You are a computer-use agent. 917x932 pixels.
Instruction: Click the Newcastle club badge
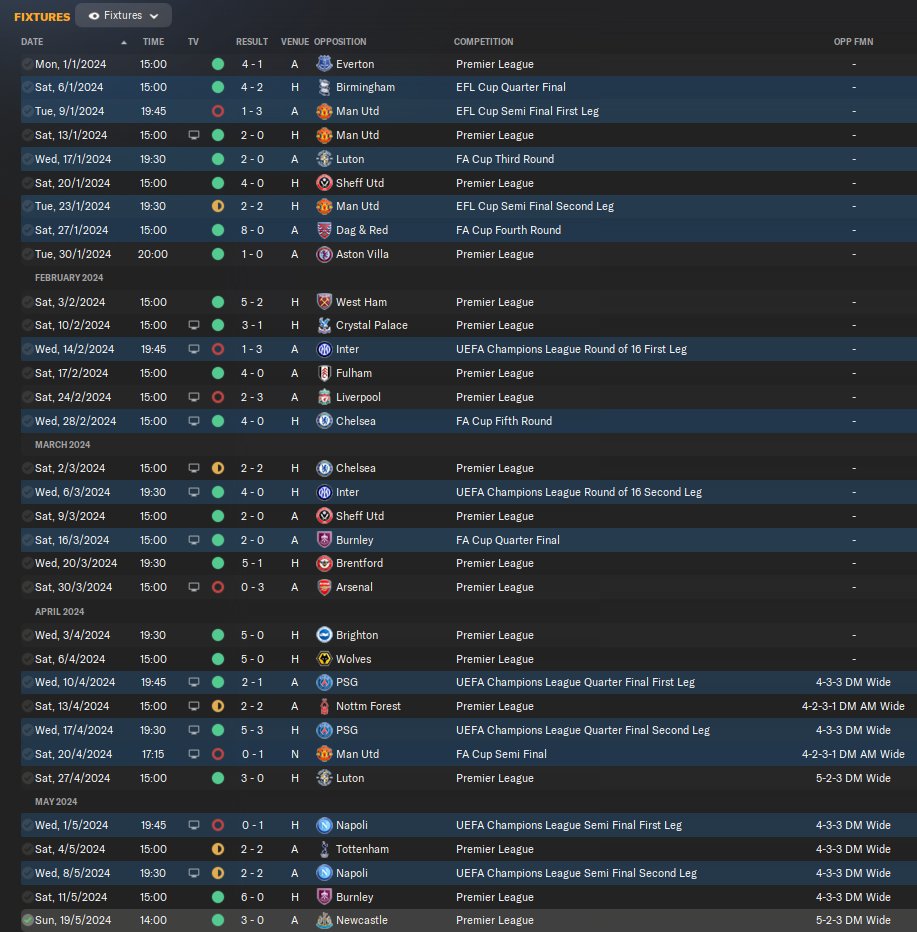pos(324,920)
